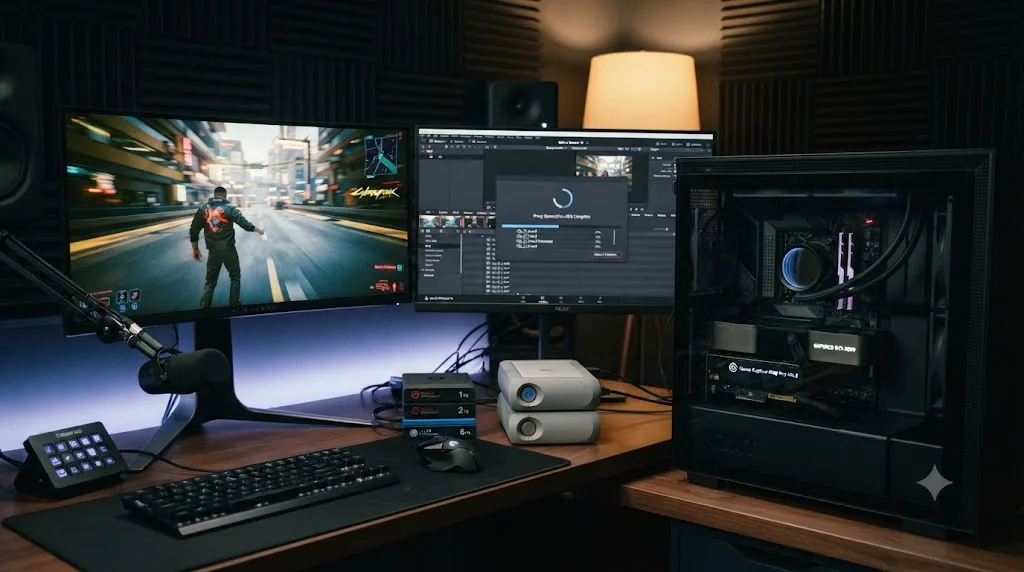Click the red-outlined cancel button in render dialog
Image resolution: width=1024 pixels, height=572 pixels.
point(605,255)
